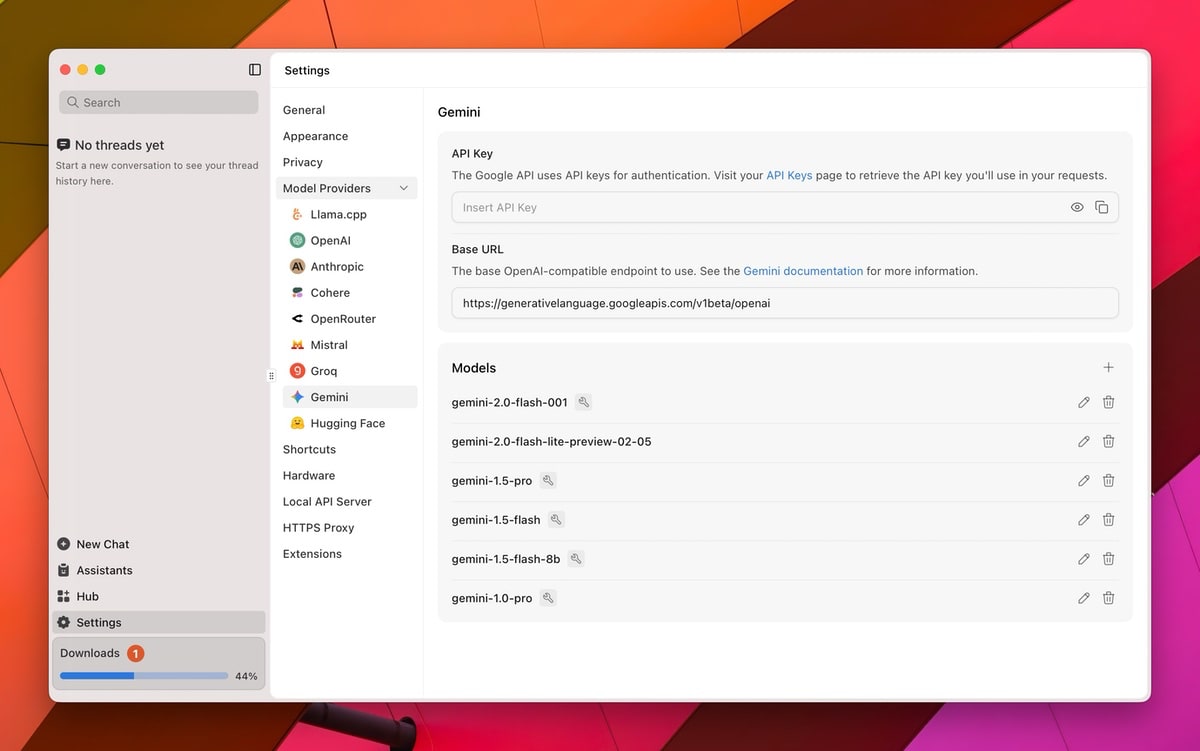1200x751 pixels.
Task: Click the tools wrench badge beside gemini-1.5-flash
Action: coord(556,520)
